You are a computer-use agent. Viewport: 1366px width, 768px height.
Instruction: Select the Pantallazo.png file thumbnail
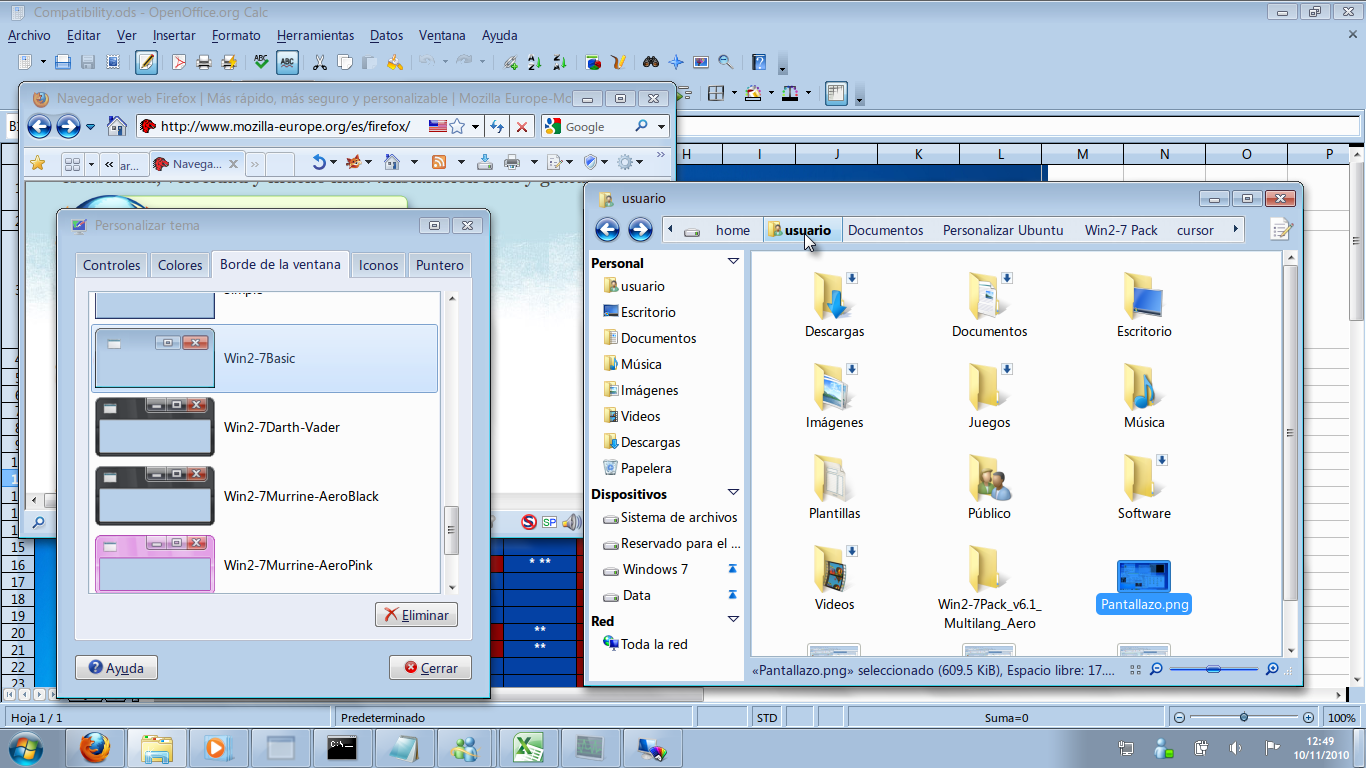[x=1143, y=575]
